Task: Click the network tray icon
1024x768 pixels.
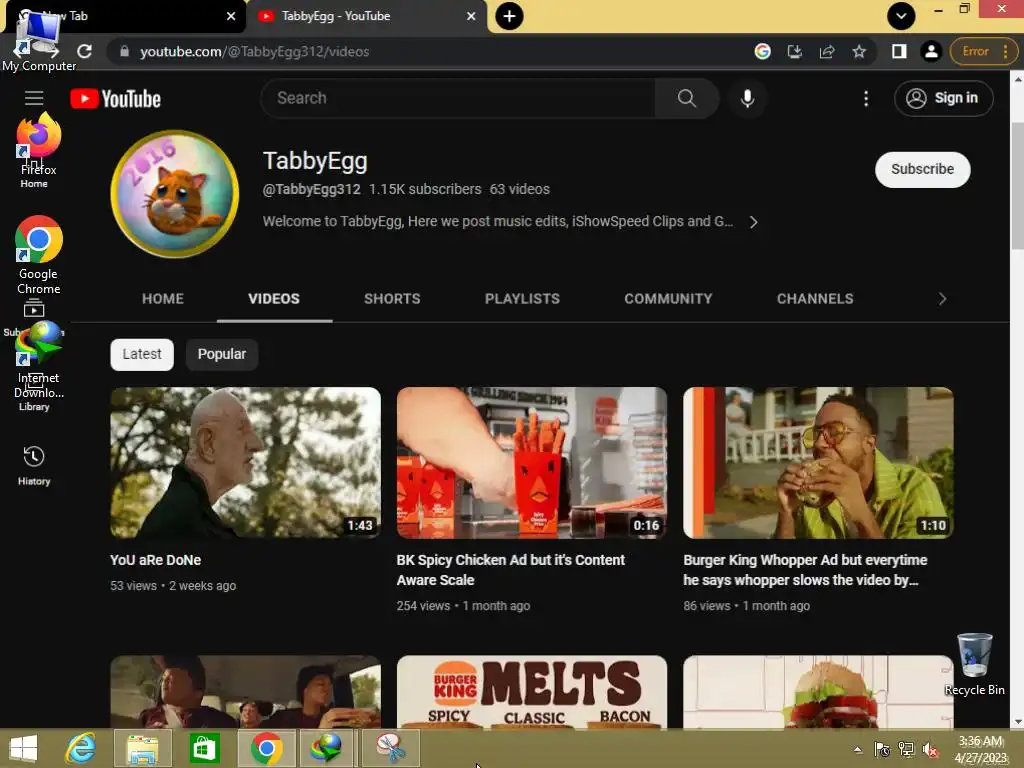Action: click(x=906, y=750)
